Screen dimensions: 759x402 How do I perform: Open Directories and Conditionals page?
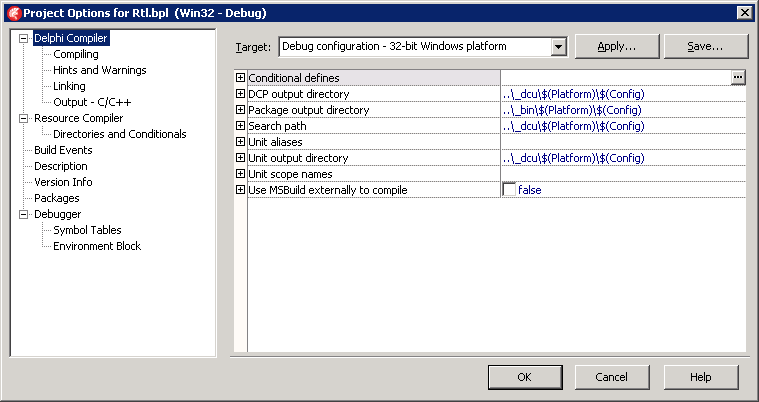click(120, 134)
